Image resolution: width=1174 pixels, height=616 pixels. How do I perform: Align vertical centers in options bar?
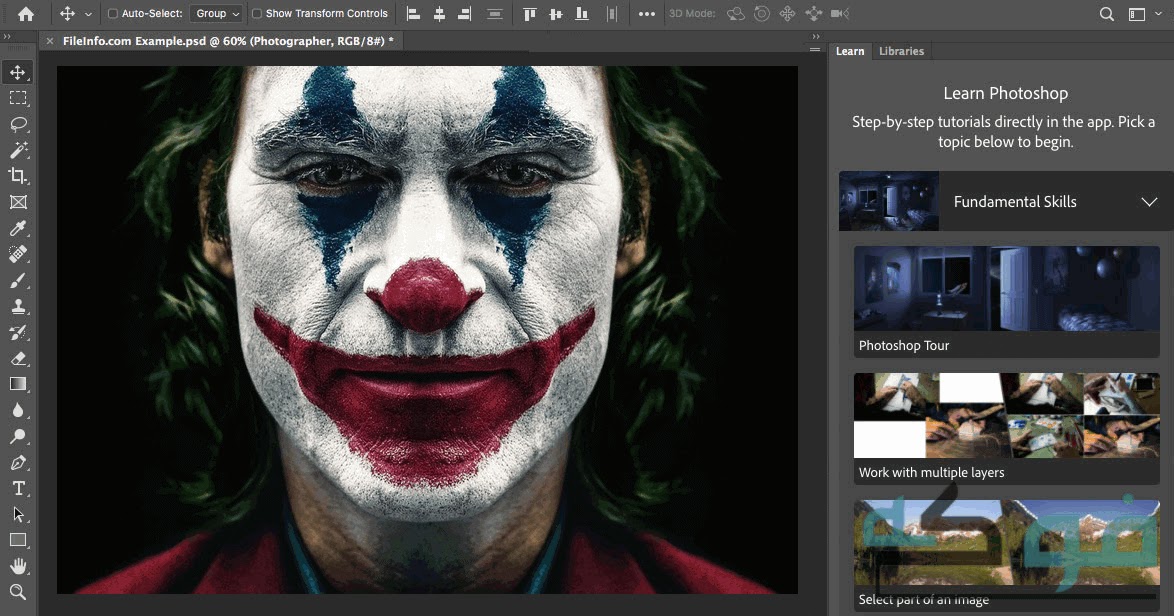[x=556, y=13]
